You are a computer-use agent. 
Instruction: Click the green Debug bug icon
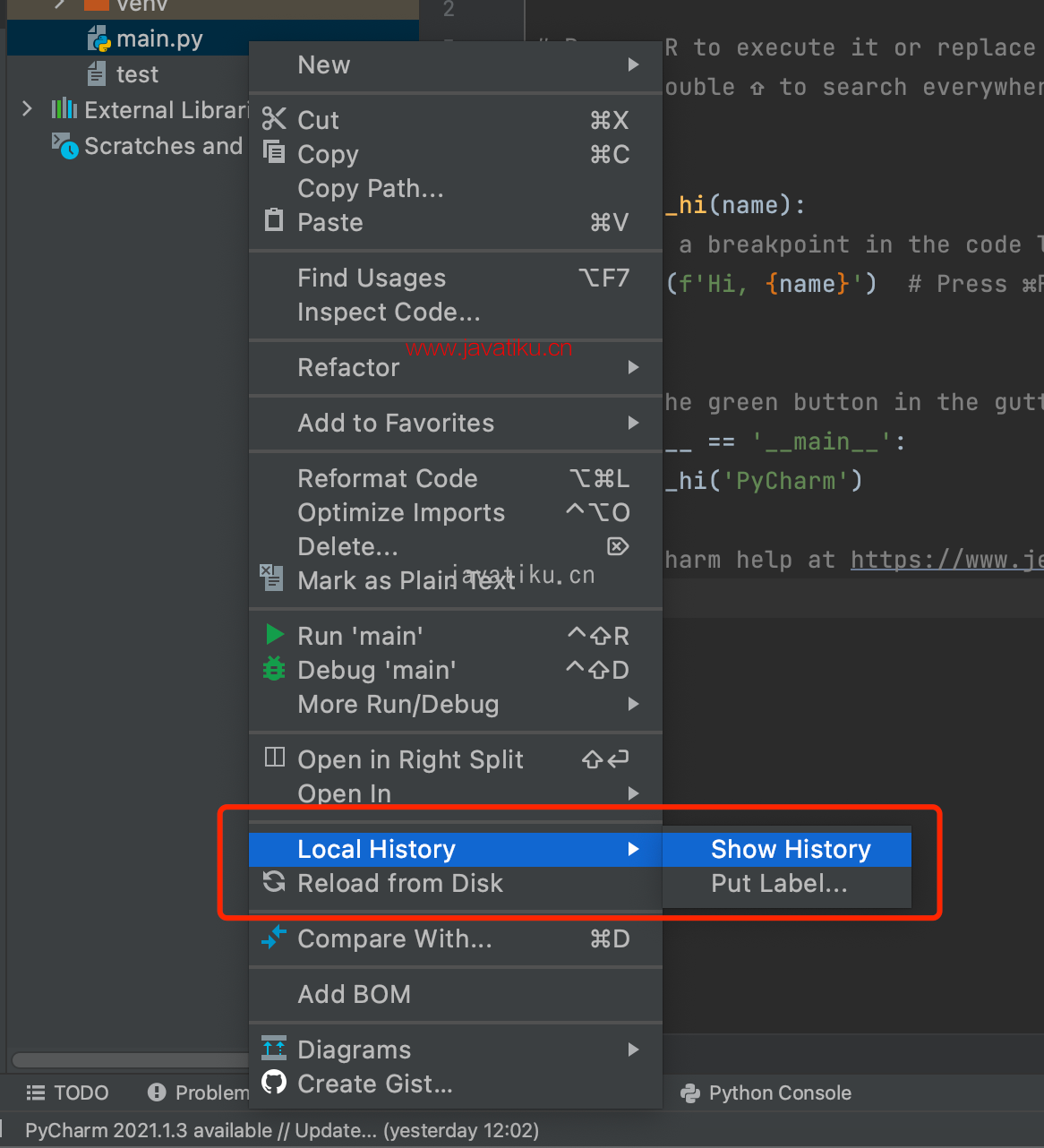274,668
